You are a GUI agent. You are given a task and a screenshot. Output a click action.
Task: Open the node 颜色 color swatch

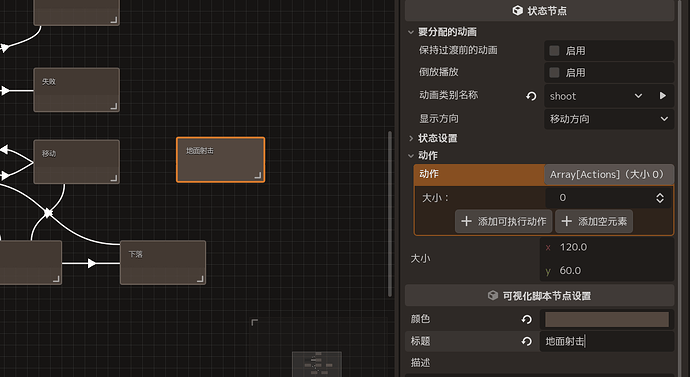(x=607, y=319)
